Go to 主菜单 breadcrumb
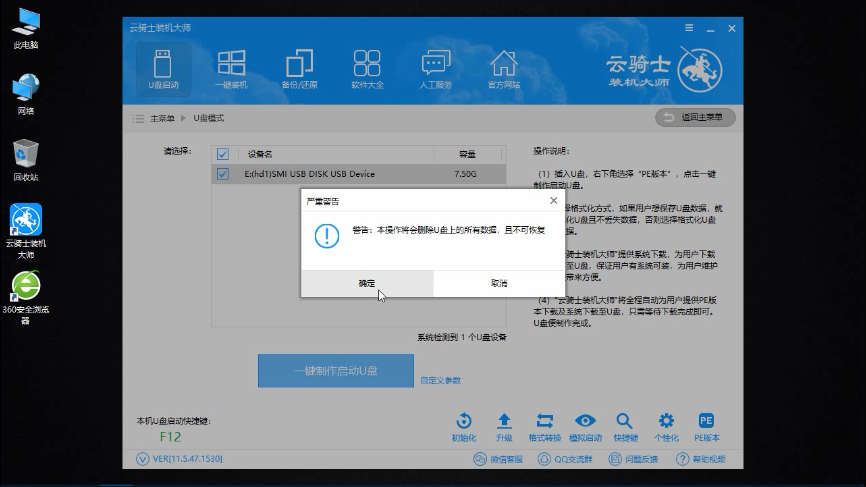The width and height of the screenshot is (866, 487). tap(162, 118)
